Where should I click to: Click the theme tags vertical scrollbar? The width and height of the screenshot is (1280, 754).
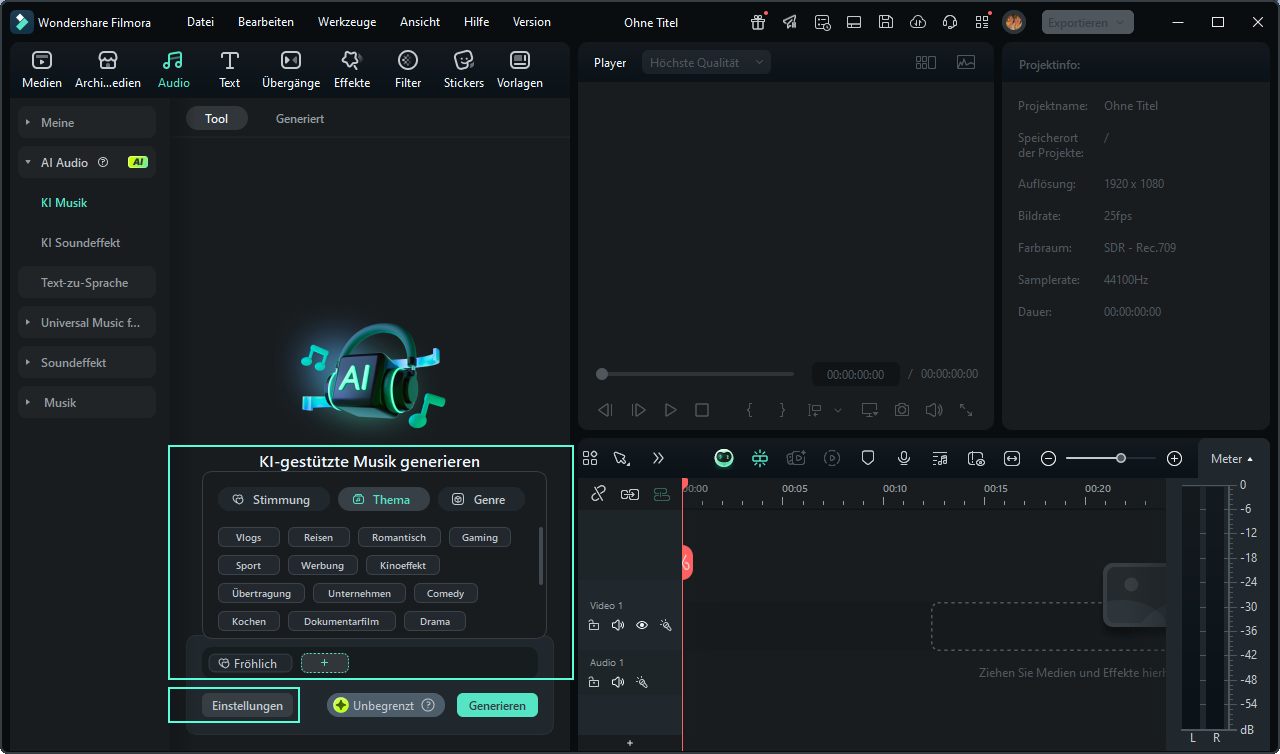pos(541,556)
